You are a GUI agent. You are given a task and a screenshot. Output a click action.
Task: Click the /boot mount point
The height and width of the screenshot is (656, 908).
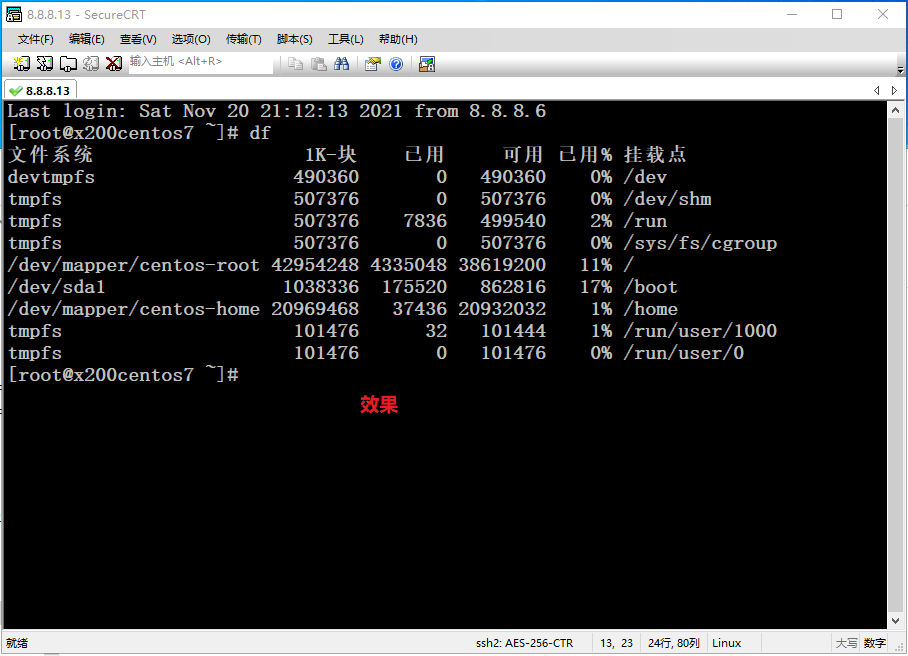pos(650,287)
